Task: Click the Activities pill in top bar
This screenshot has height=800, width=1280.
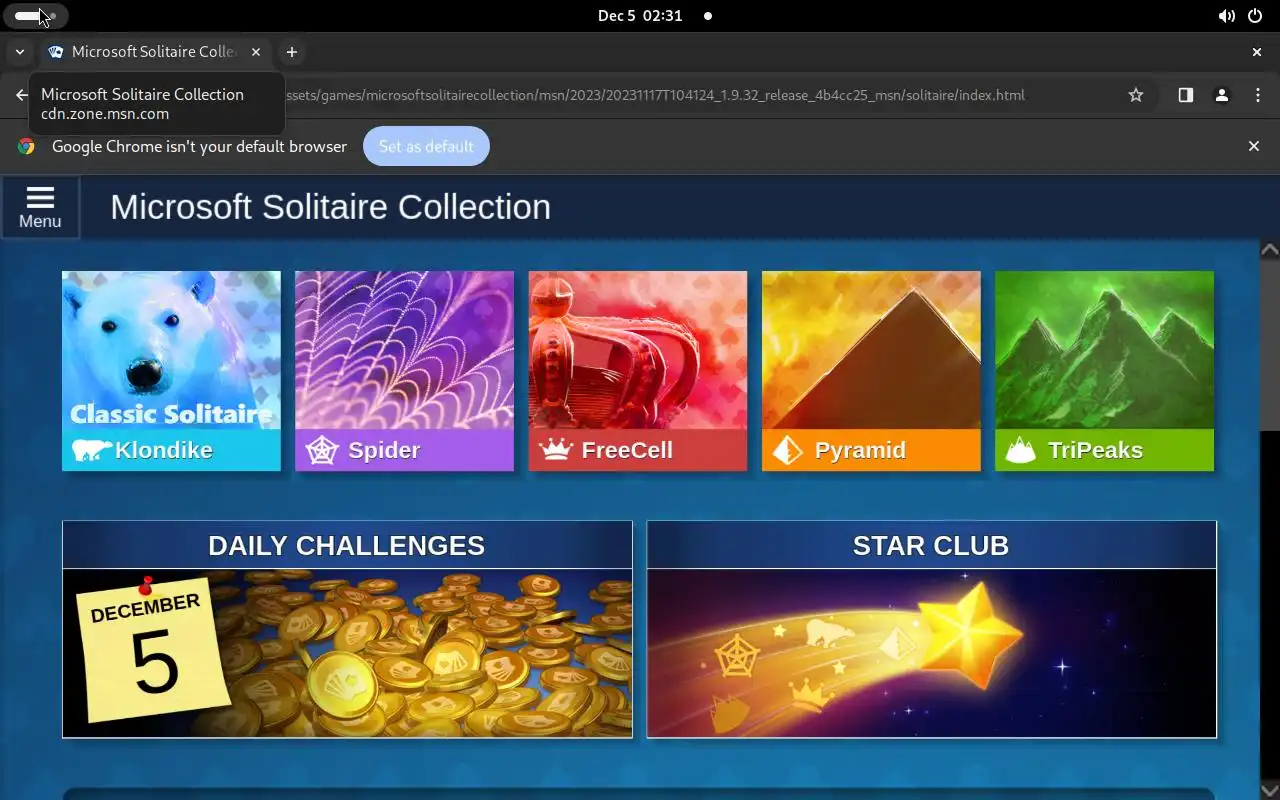Action: pos(34,16)
